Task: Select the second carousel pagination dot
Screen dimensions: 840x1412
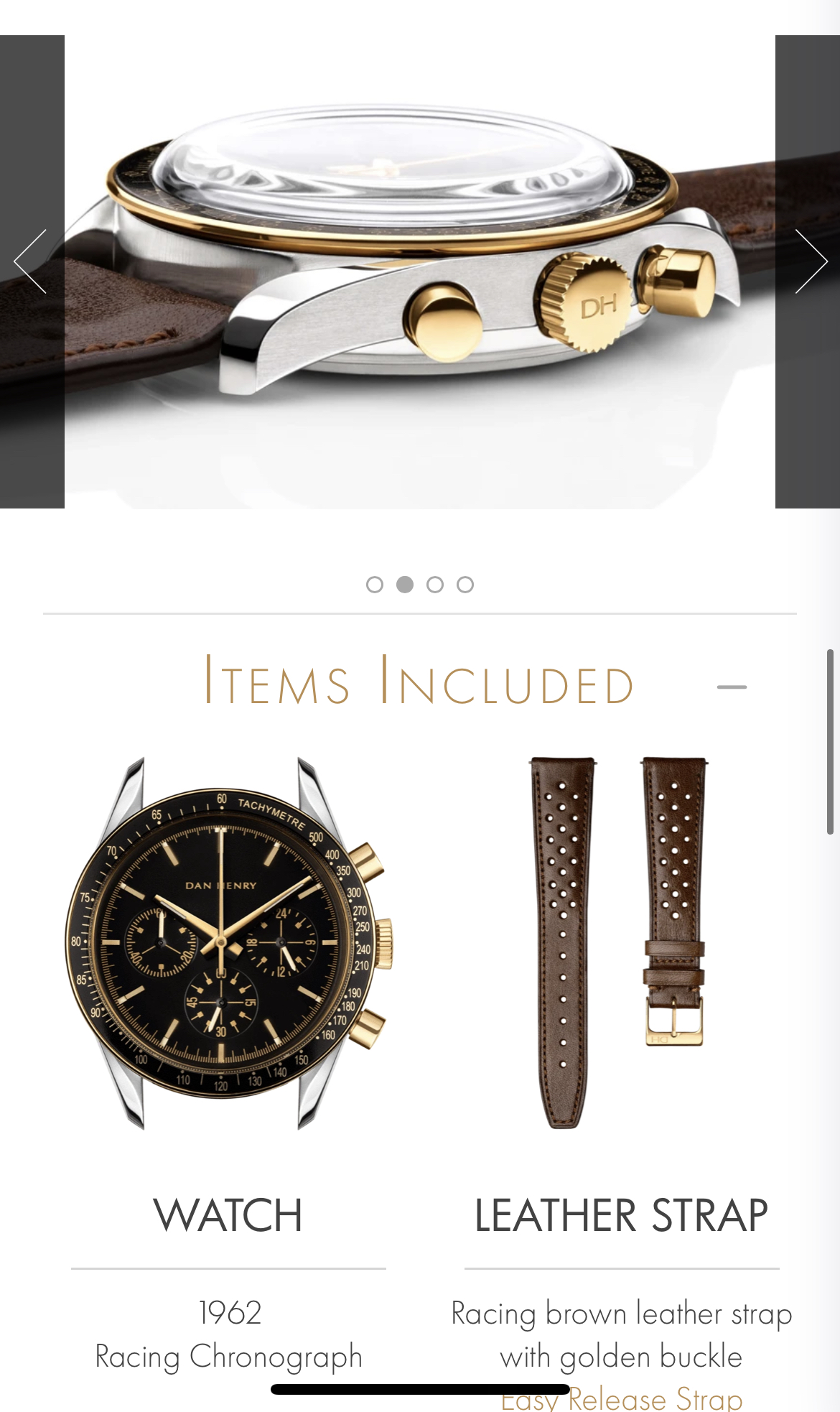Action: 405,585
